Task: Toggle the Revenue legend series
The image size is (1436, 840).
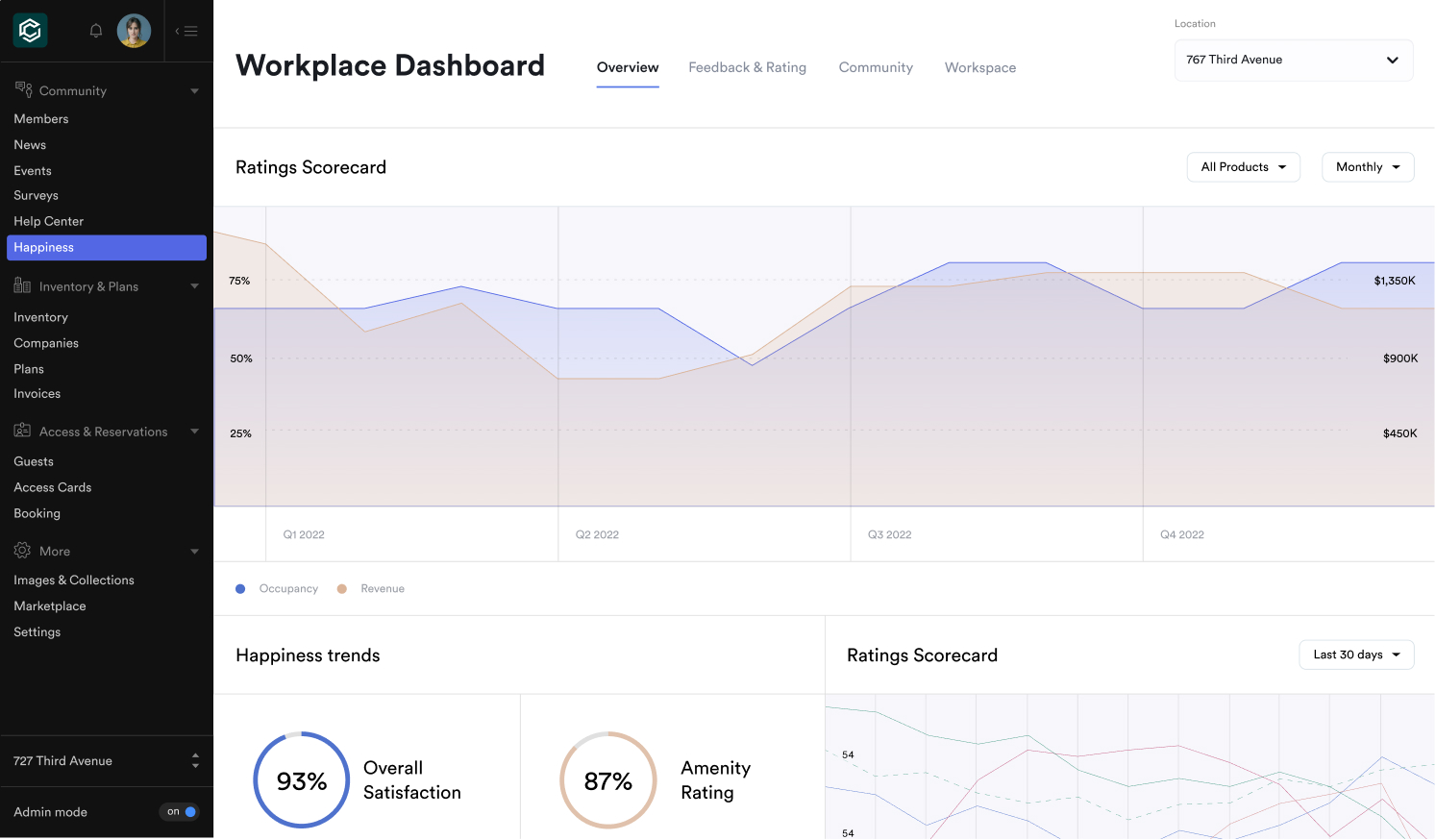Action: click(x=372, y=589)
